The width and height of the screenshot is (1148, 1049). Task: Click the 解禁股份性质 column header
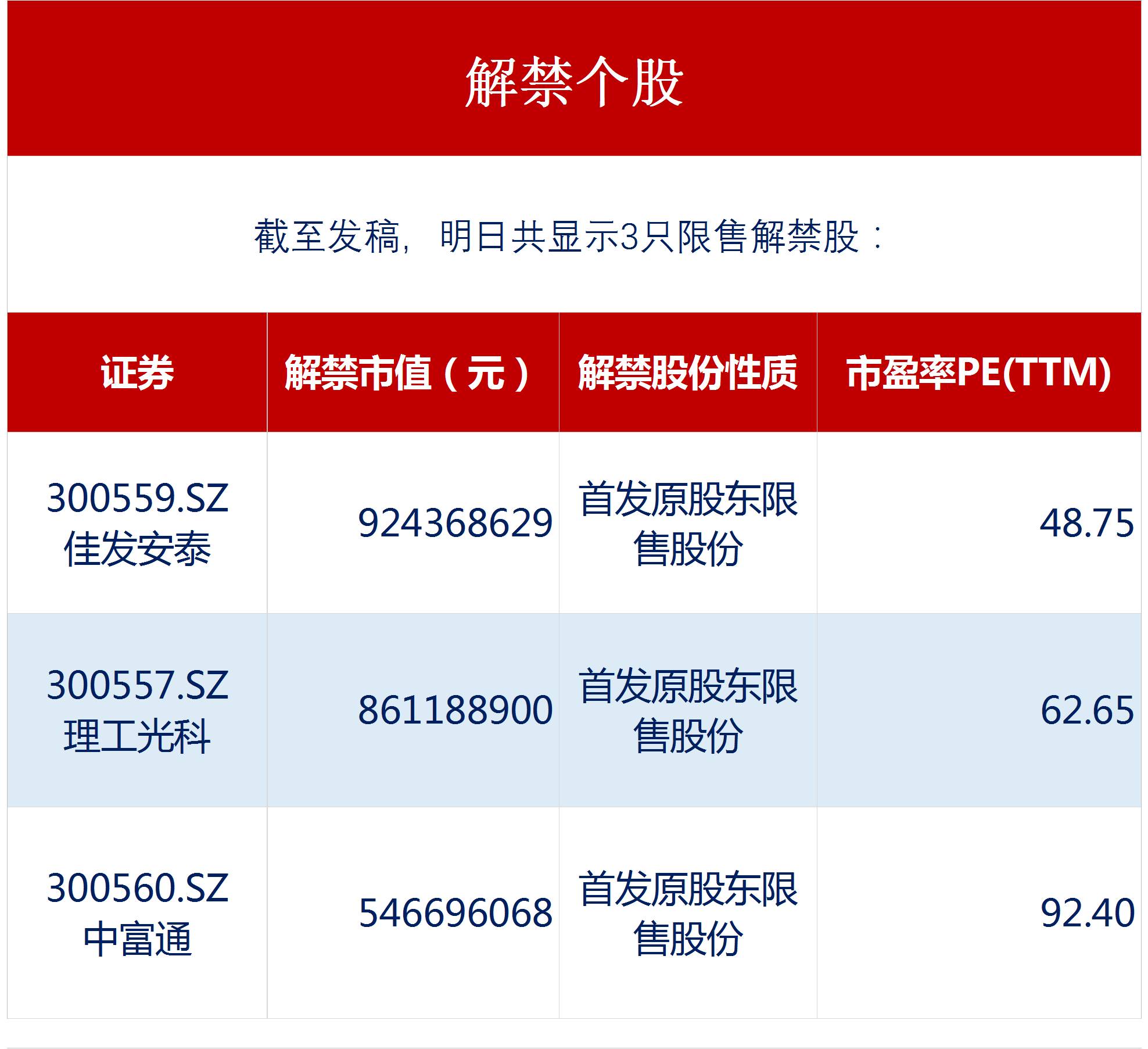688,373
